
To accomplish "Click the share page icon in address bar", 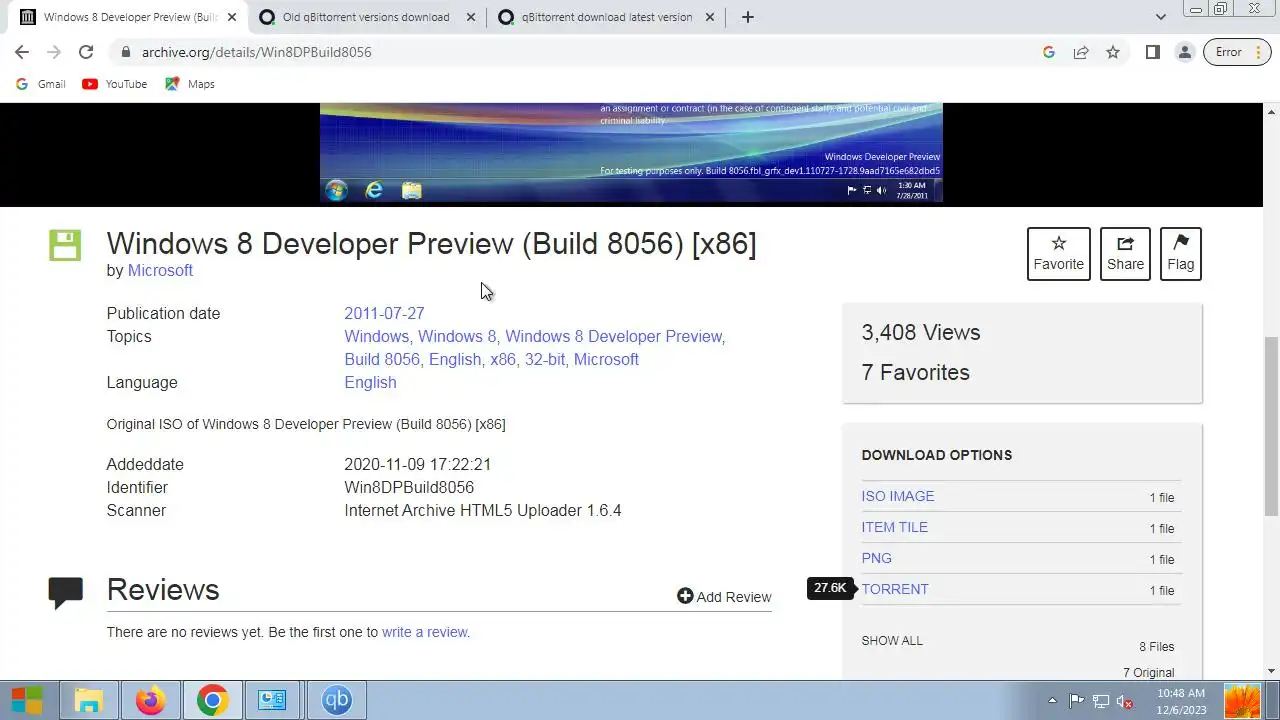I will (1081, 52).
